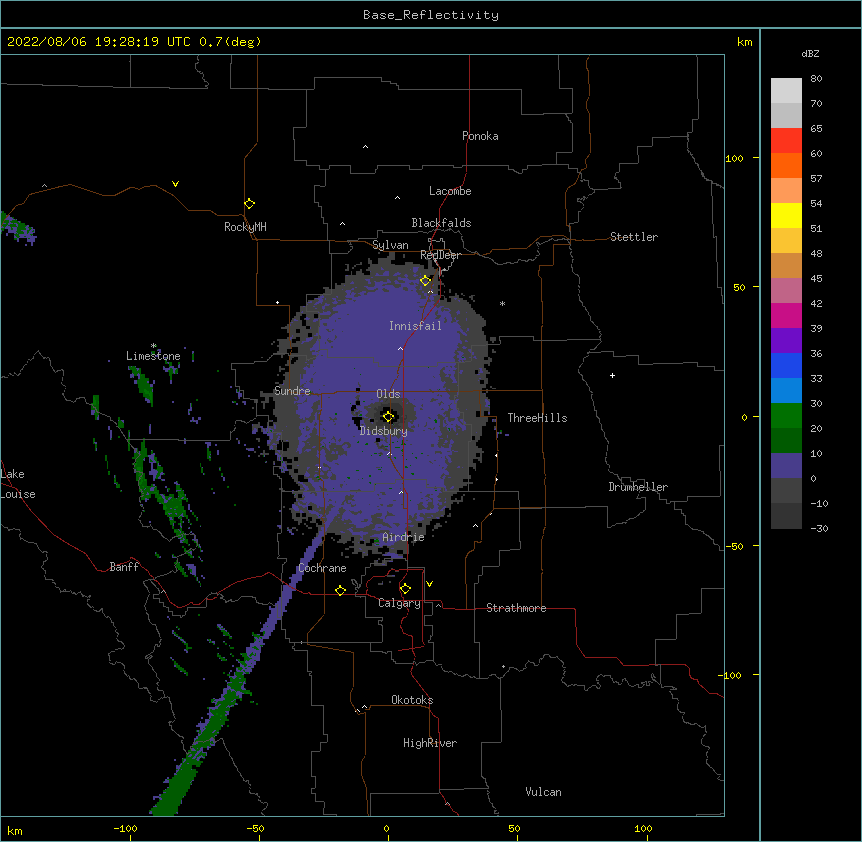Click the Base_Reflectivity title

point(431,15)
